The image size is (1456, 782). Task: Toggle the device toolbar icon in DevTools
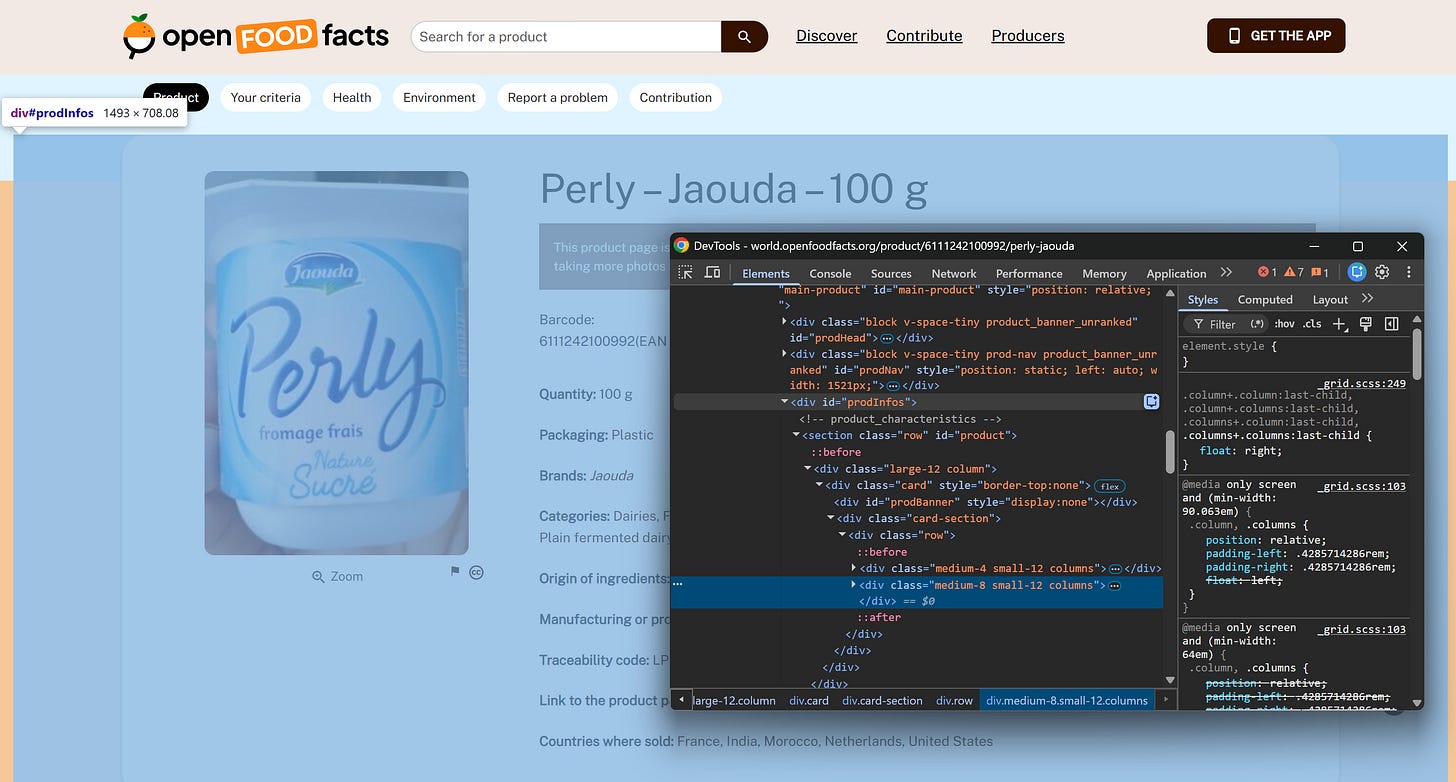(x=712, y=272)
